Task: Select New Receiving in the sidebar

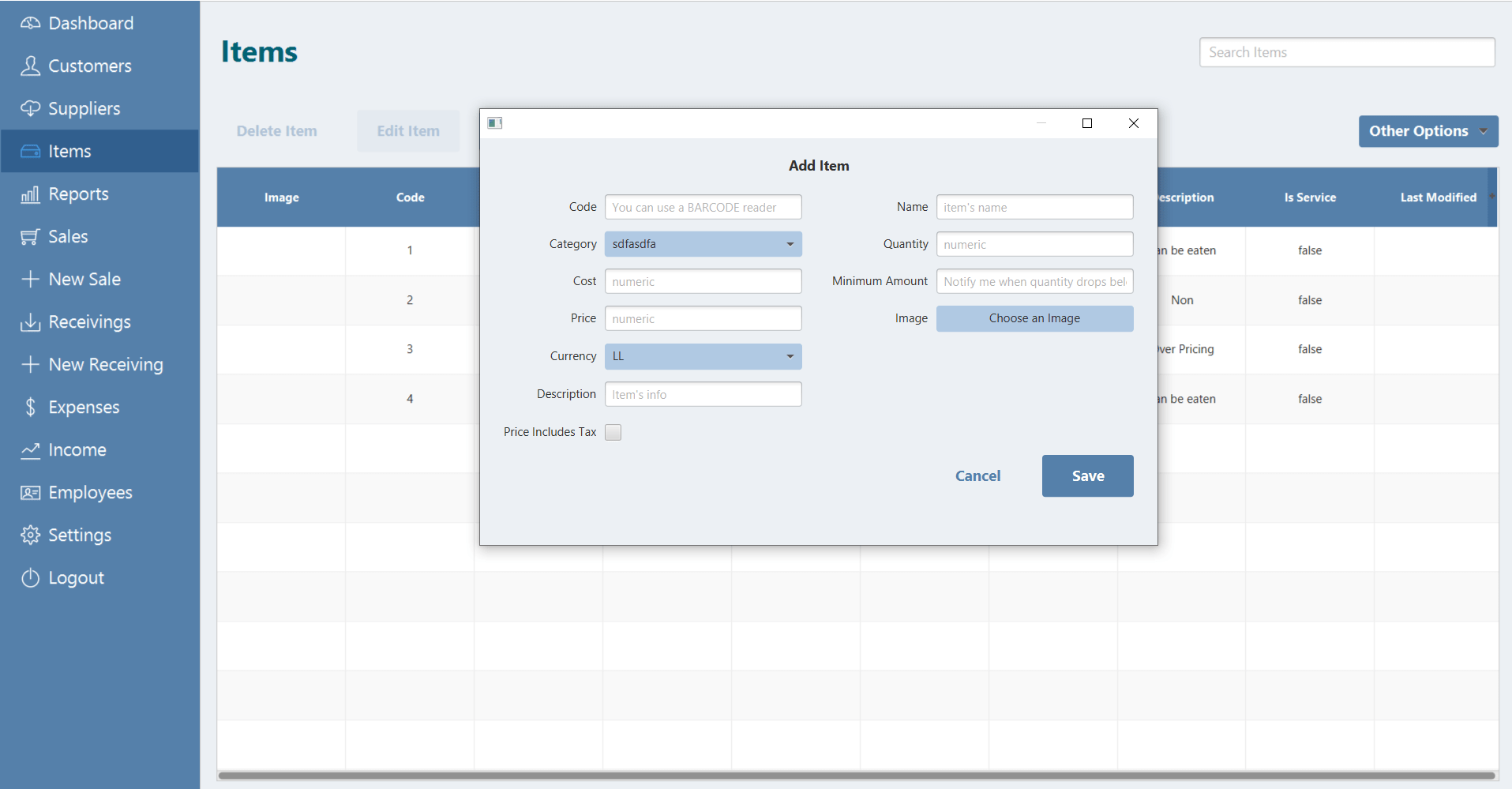Action: pyautogui.click(x=105, y=365)
